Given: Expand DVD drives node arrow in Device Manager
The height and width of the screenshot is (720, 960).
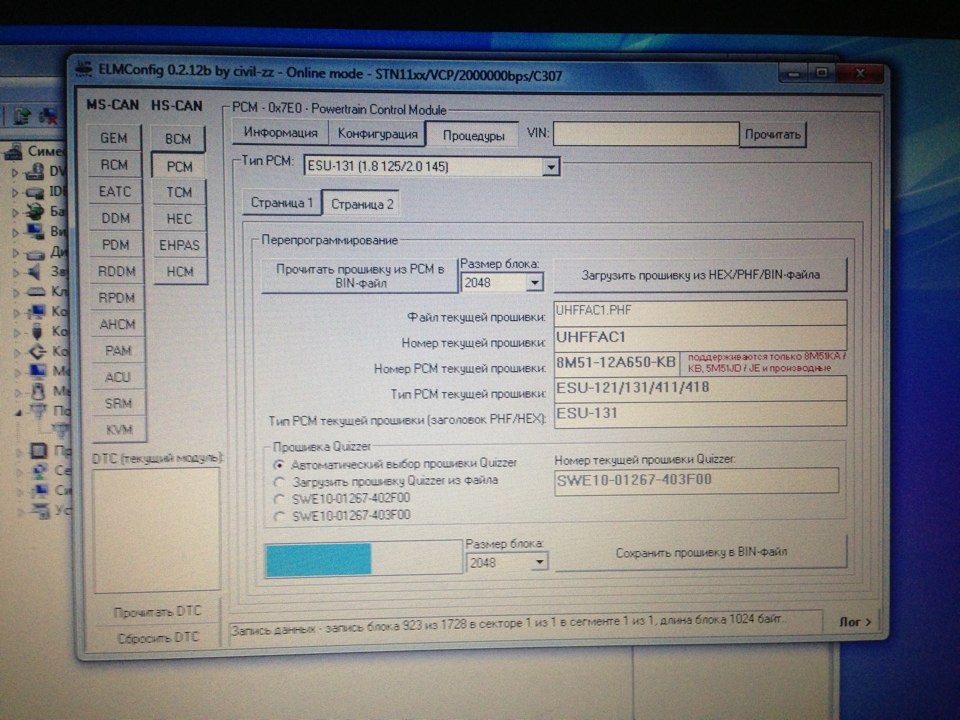Looking at the screenshot, I should [x=15, y=173].
